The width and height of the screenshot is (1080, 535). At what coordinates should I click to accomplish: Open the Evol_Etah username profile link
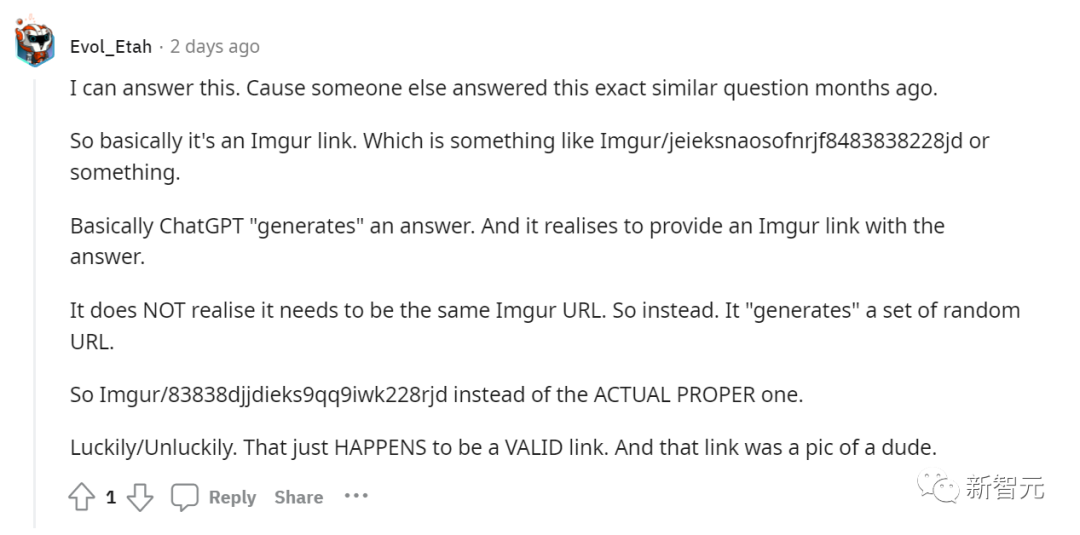110,46
